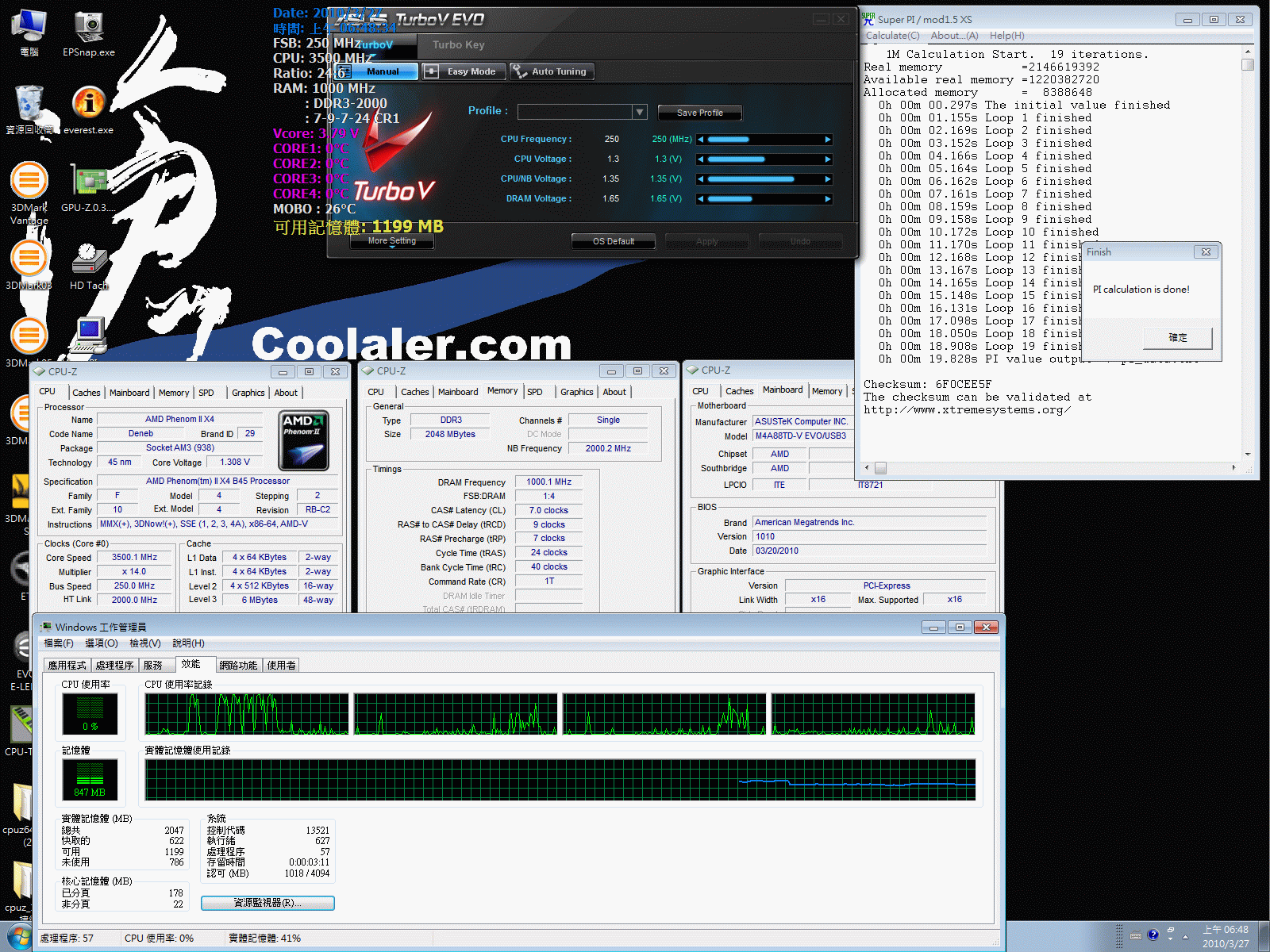1270x952 pixels.
Task: Click Super PI vertical scrollbar down arrow
Action: coord(1248,455)
